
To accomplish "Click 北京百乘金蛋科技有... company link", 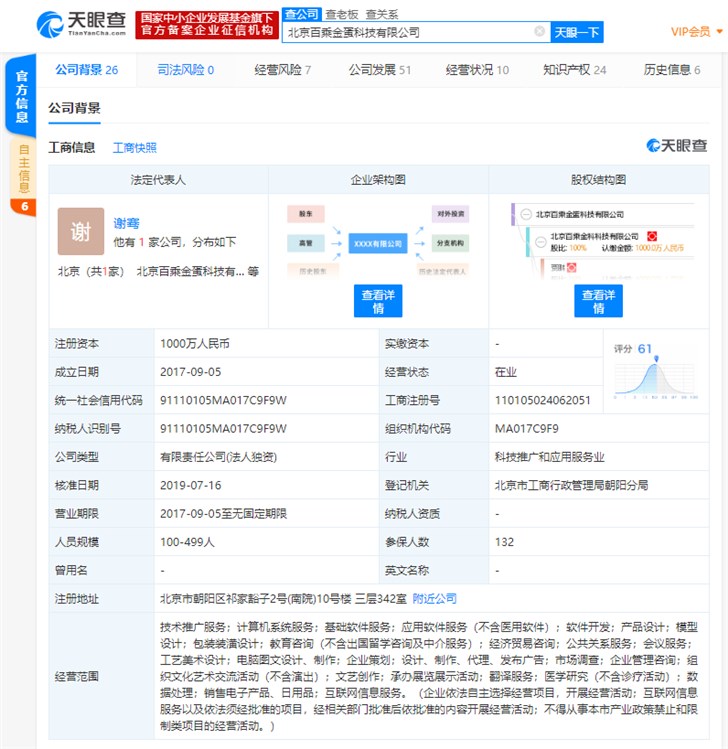I will [191, 271].
